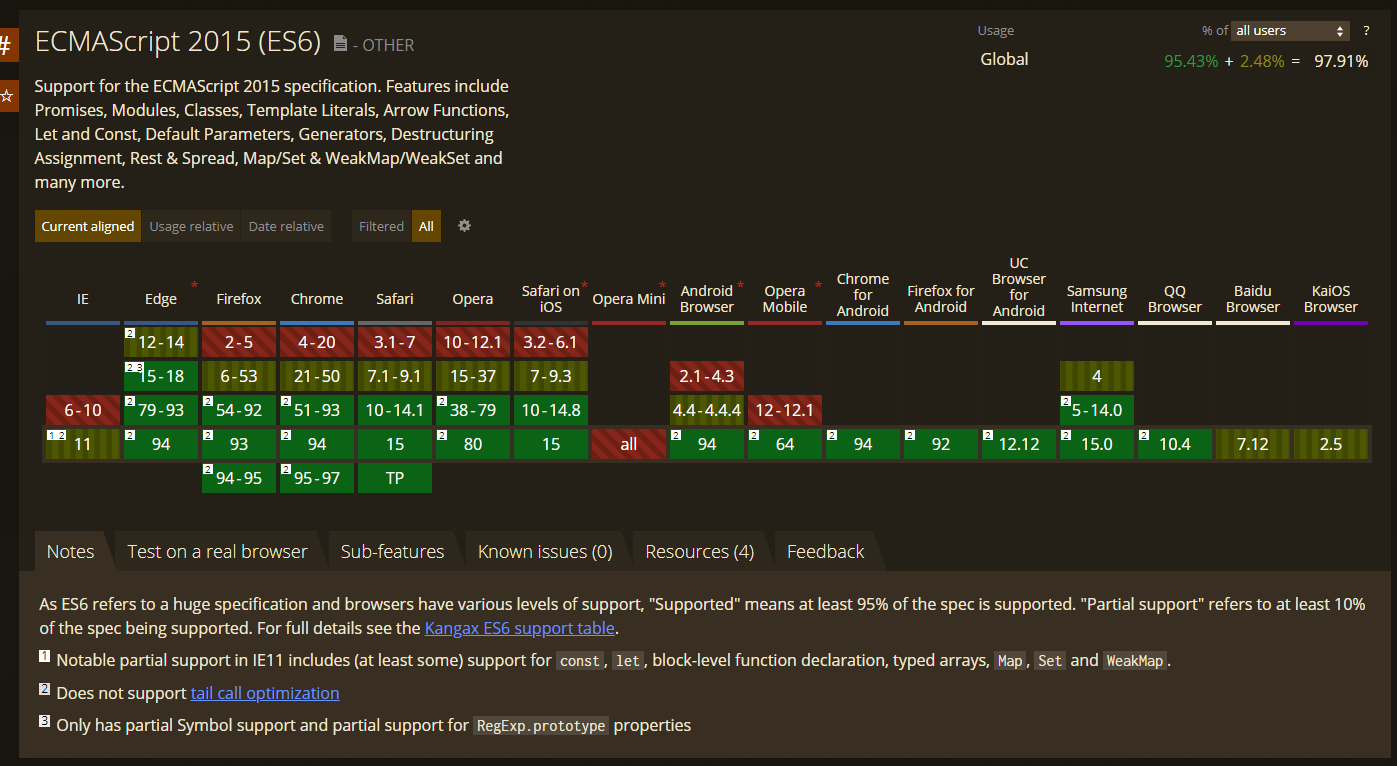Select the Opera Mobile 12-12.1 cell

pyautogui.click(x=785, y=410)
